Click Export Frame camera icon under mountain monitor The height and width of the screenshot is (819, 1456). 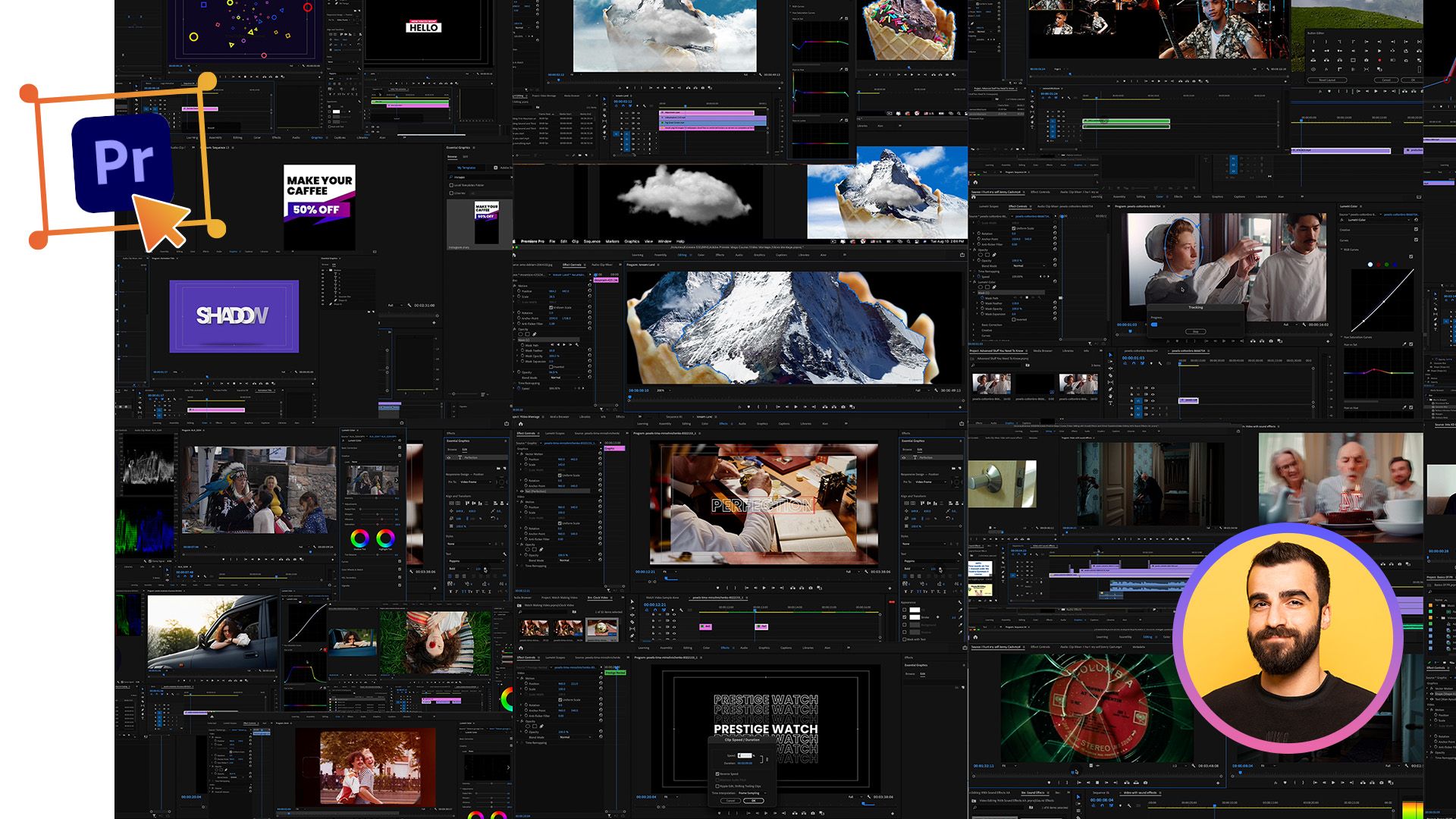843,406
